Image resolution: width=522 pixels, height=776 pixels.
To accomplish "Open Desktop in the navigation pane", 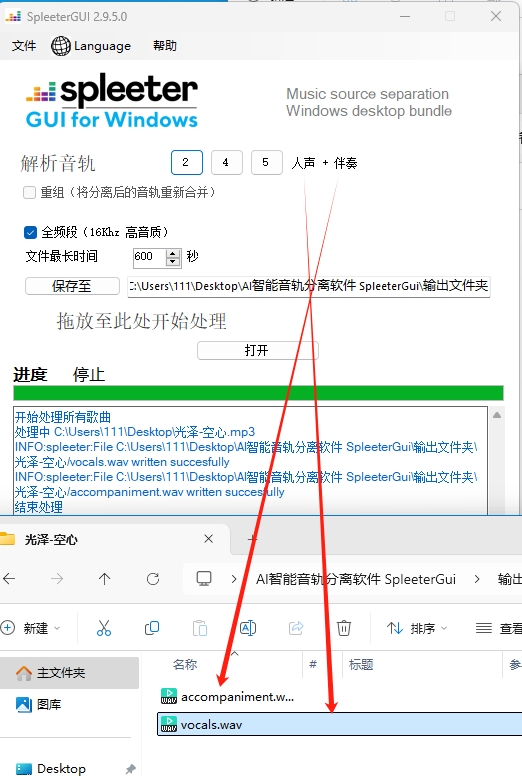I will (61, 768).
